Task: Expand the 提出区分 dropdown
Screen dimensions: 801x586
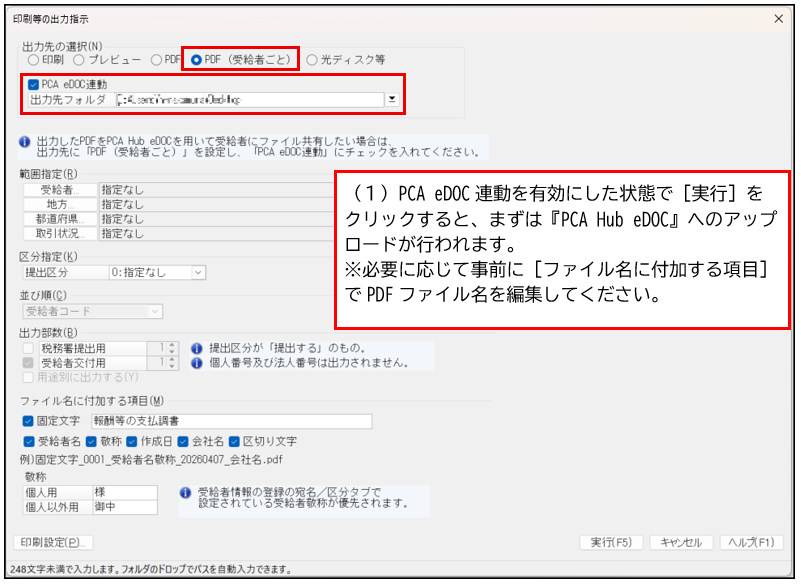Action: coord(198,273)
